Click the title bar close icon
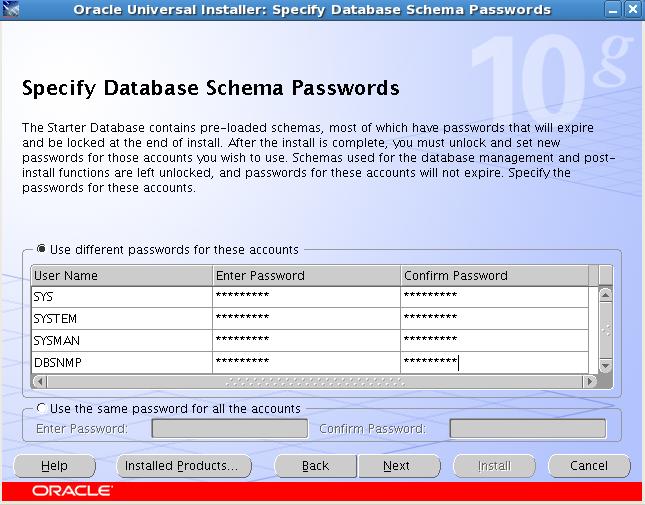This screenshot has width=645, height=505. pyautogui.click(x=634, y=10)
